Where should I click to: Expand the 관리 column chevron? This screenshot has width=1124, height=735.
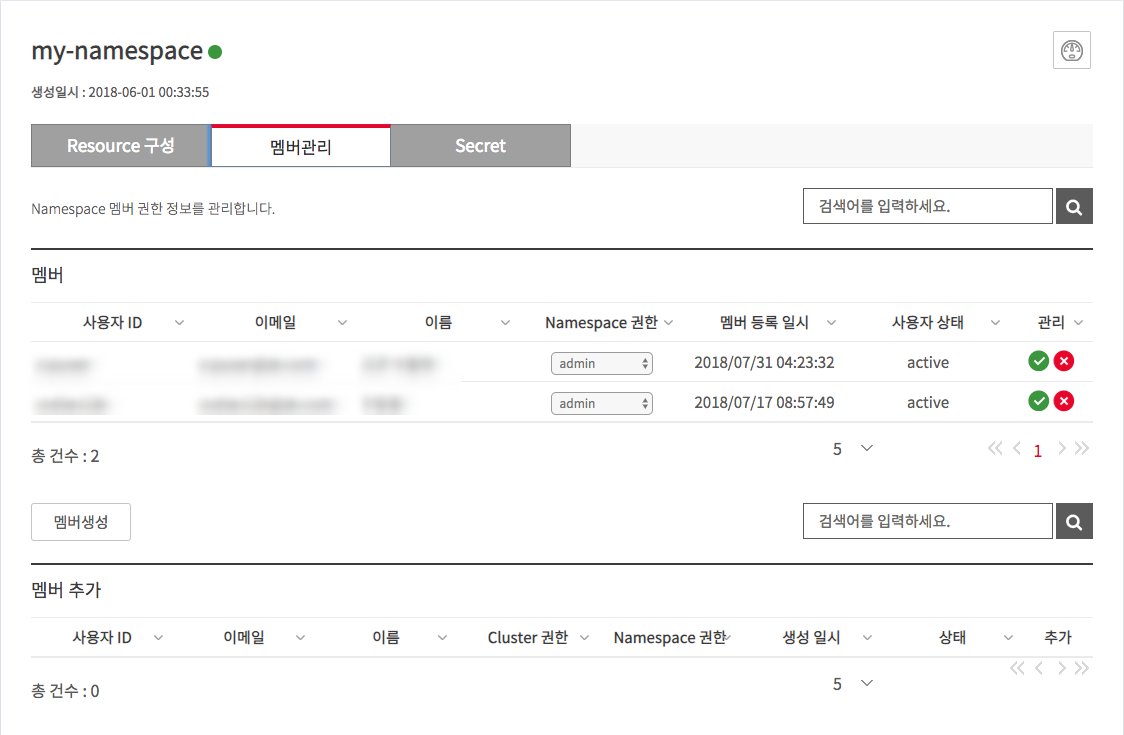pyautogui.click(x=1079, y=323)
